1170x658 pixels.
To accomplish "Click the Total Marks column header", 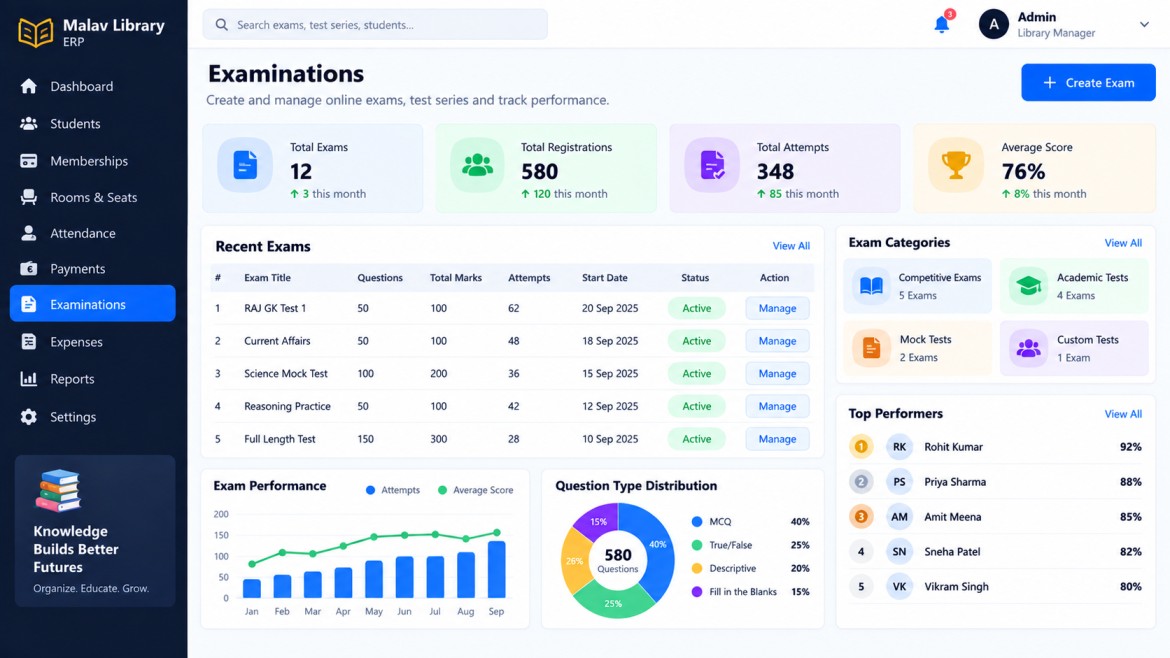I will [x=456, y=278].
